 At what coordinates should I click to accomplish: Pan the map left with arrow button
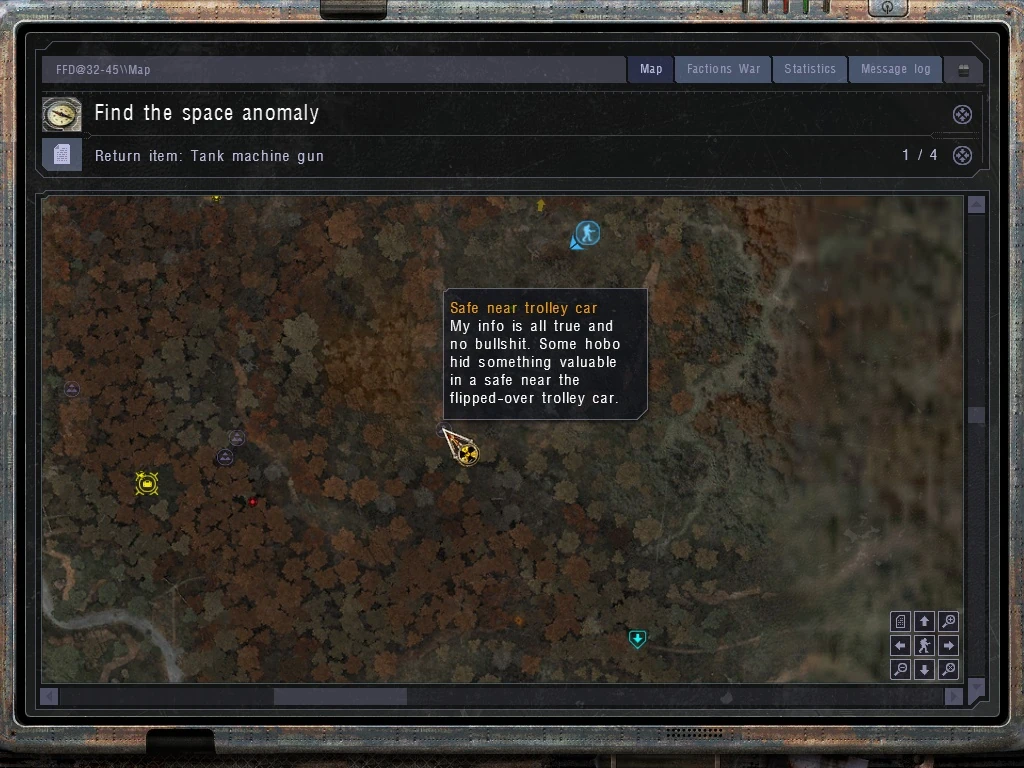tap(900, 645)
